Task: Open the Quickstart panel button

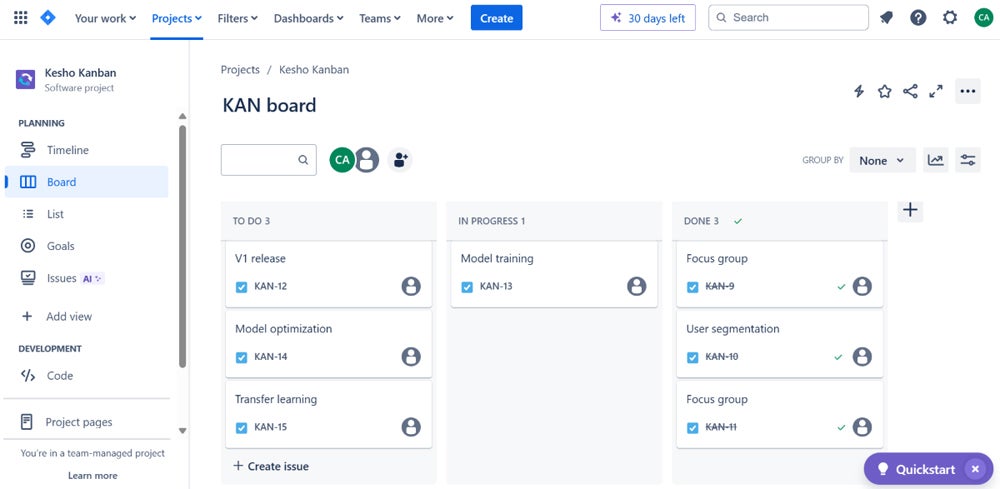Action: (918, 469)
